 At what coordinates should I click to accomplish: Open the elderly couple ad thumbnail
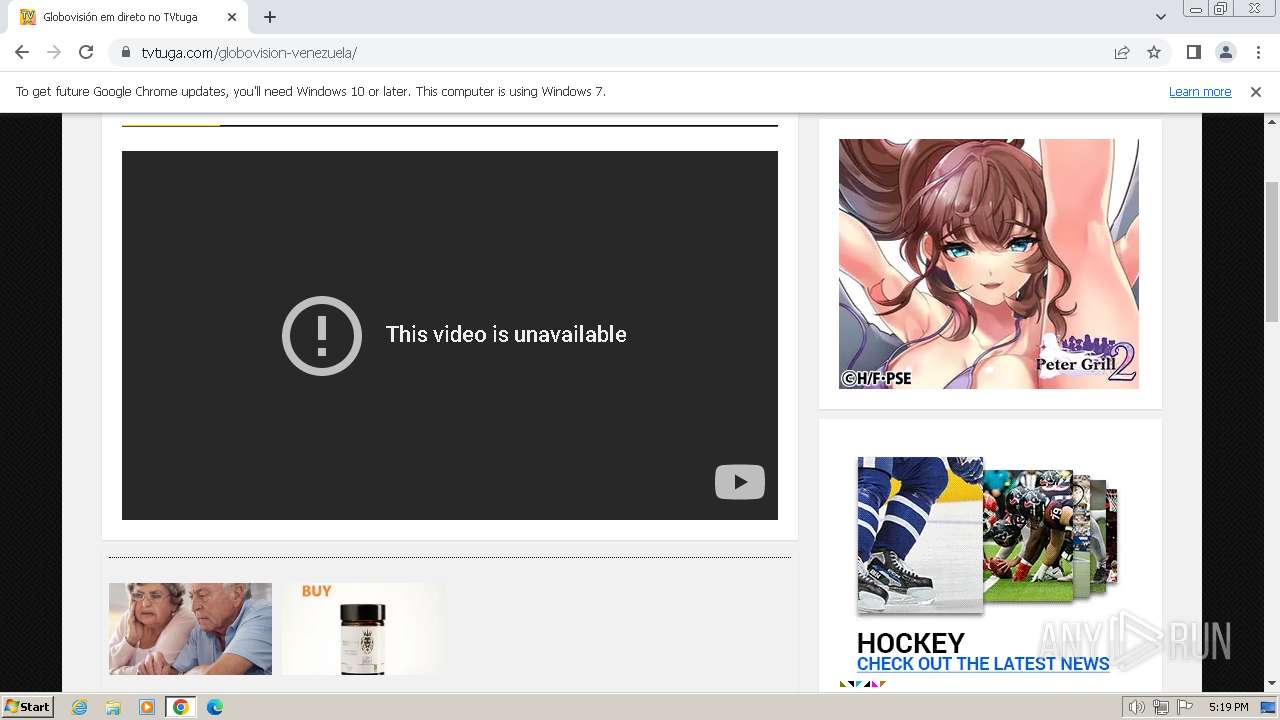(x=190, y=629)
